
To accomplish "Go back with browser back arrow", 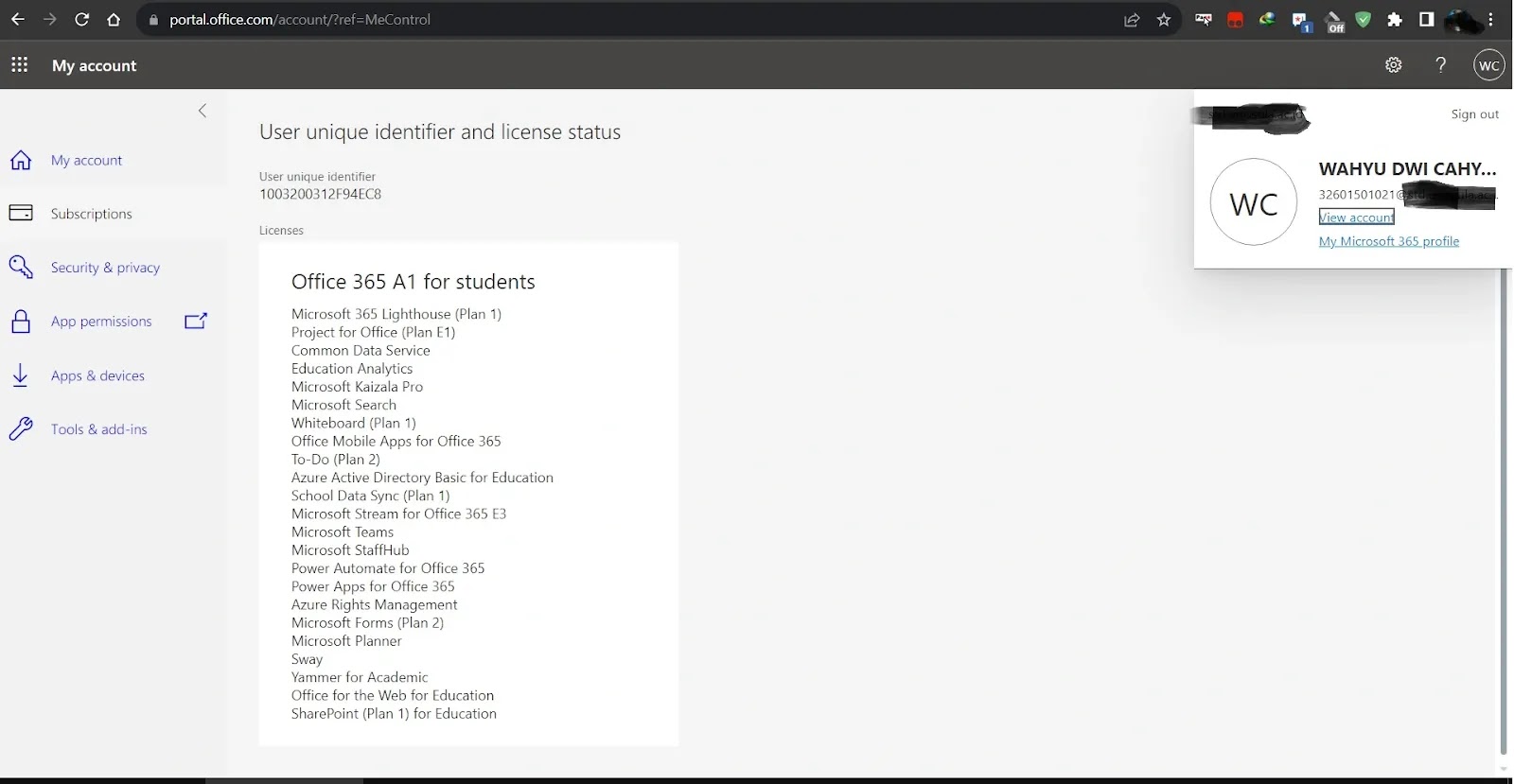I will [x=18, y=19].
